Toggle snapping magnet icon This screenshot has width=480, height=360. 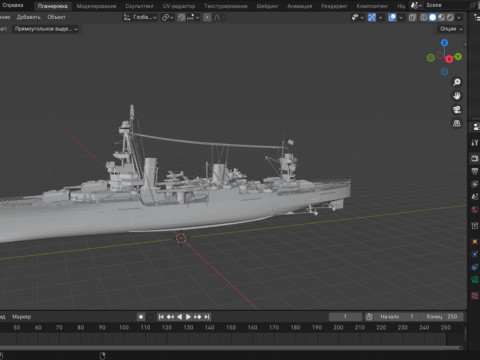(181, 17)
